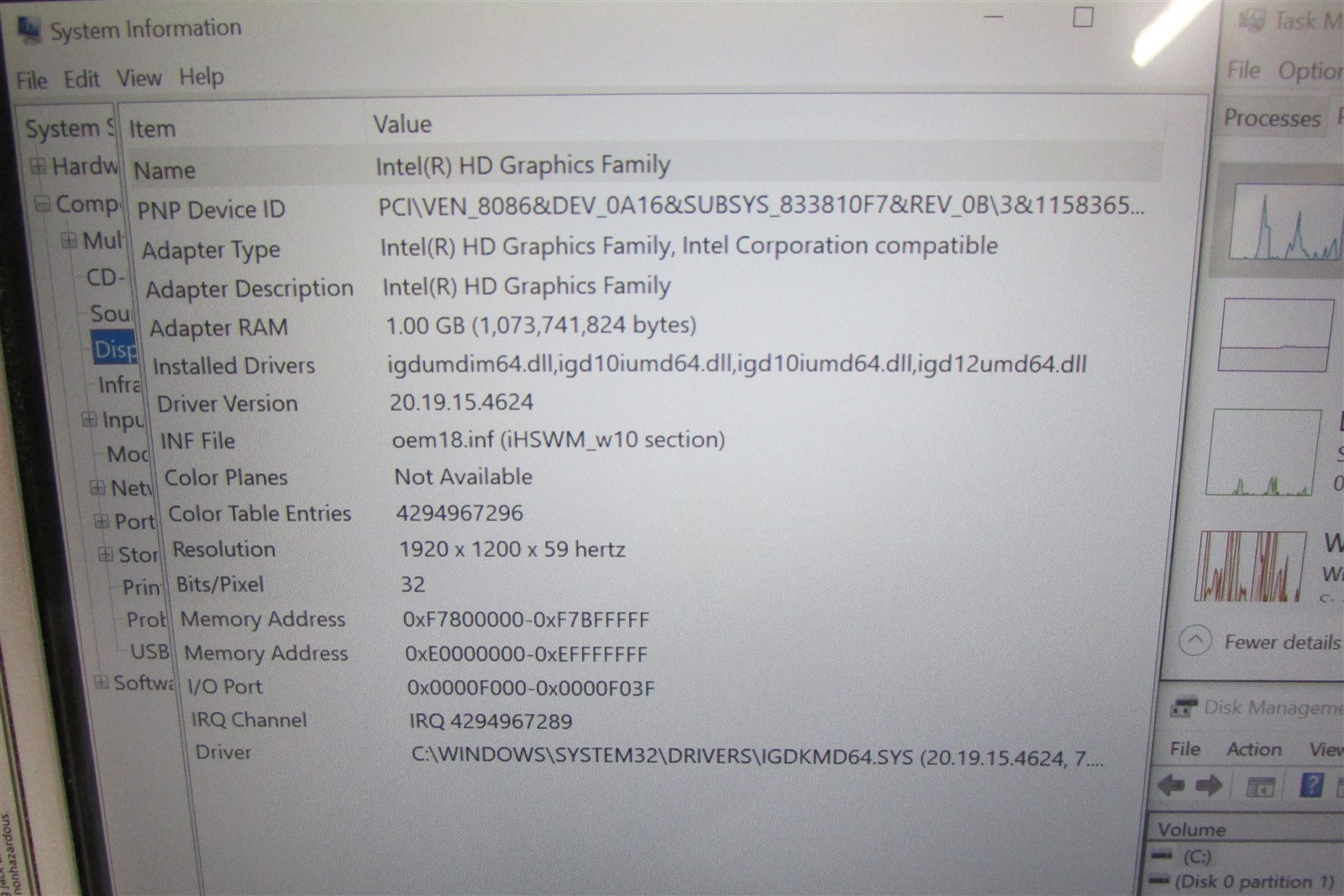The image size is (1344, 896).
Task: Open the Options menu in Task Manager
Action: (1310, 71)
